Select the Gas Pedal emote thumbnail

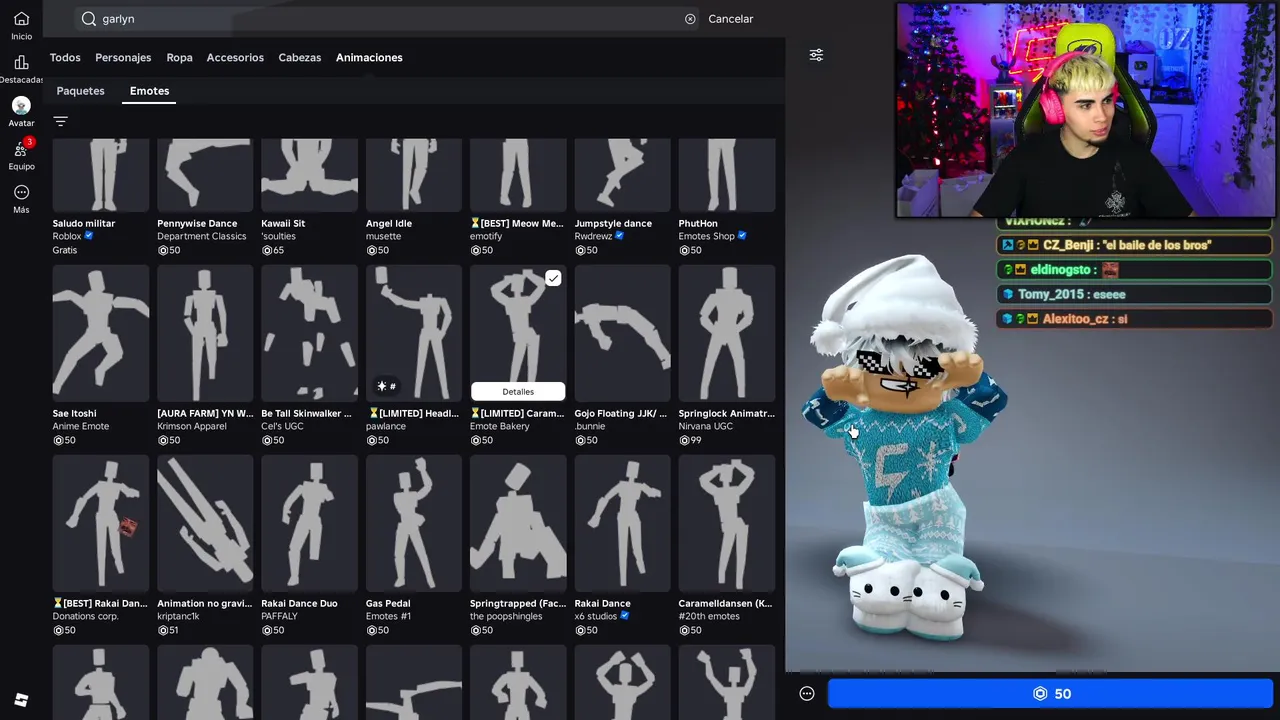coord(414,523)
